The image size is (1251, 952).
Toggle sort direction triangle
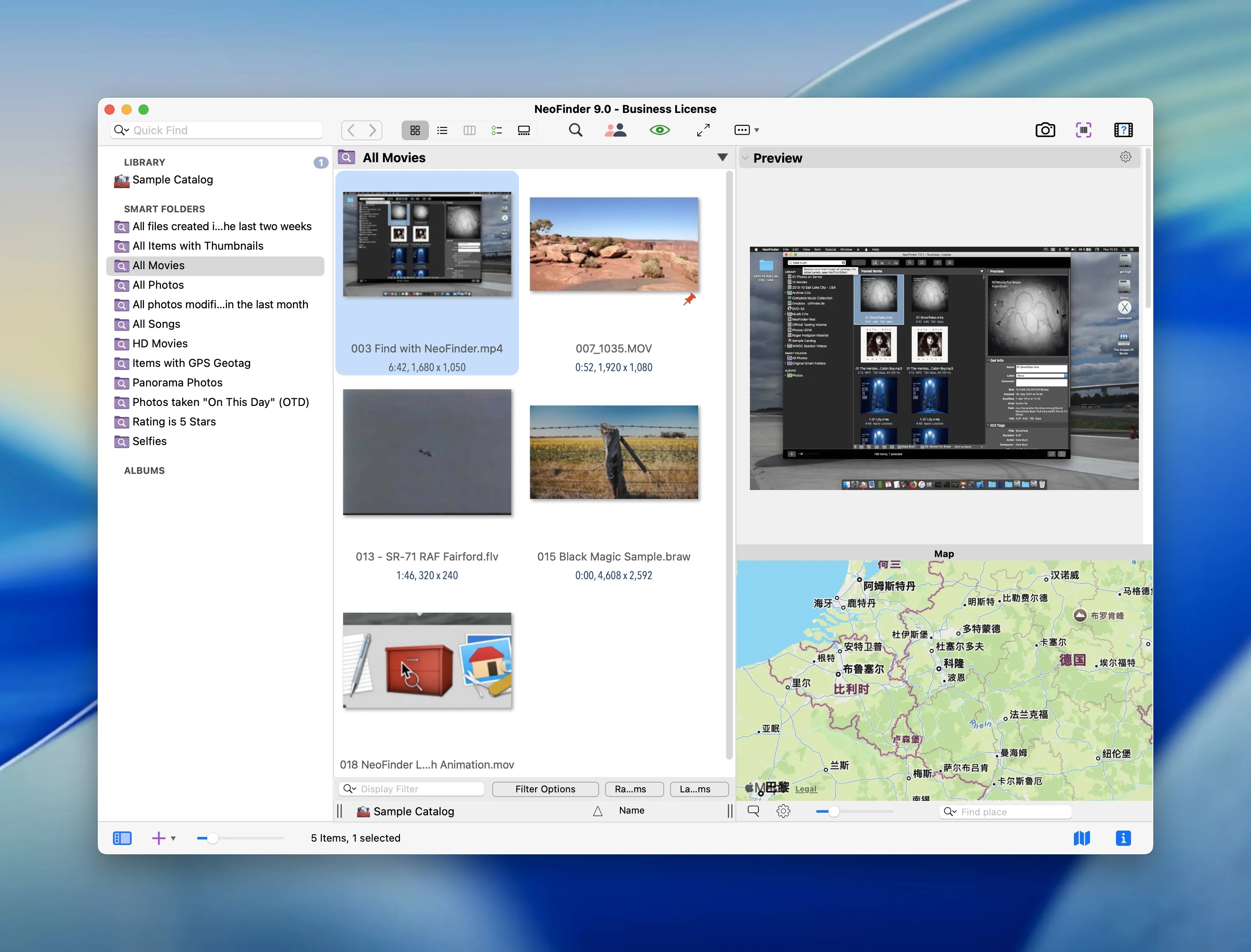click(x=597, y=811)
